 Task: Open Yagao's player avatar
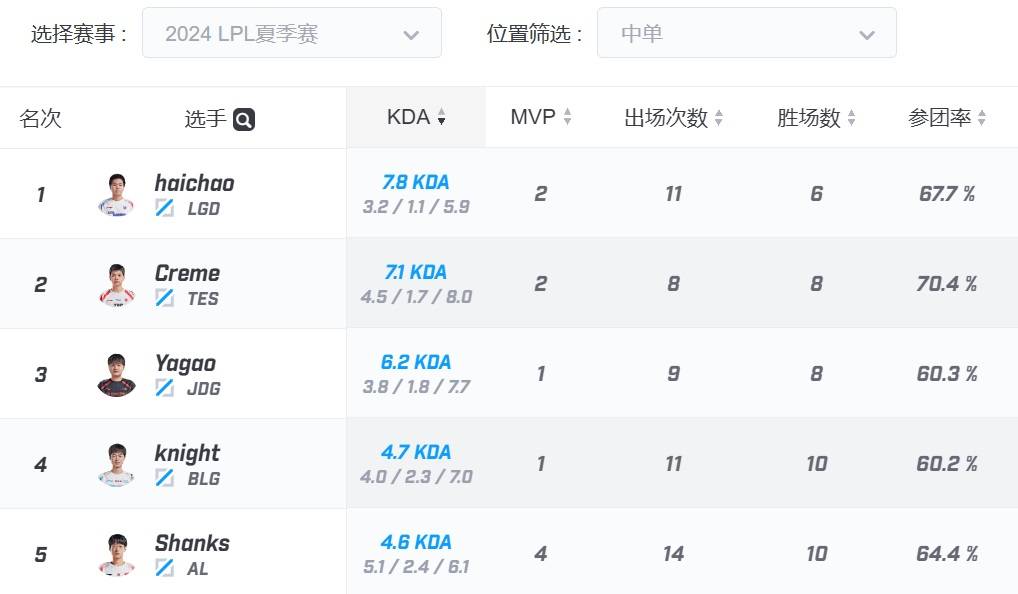point(116,375)
